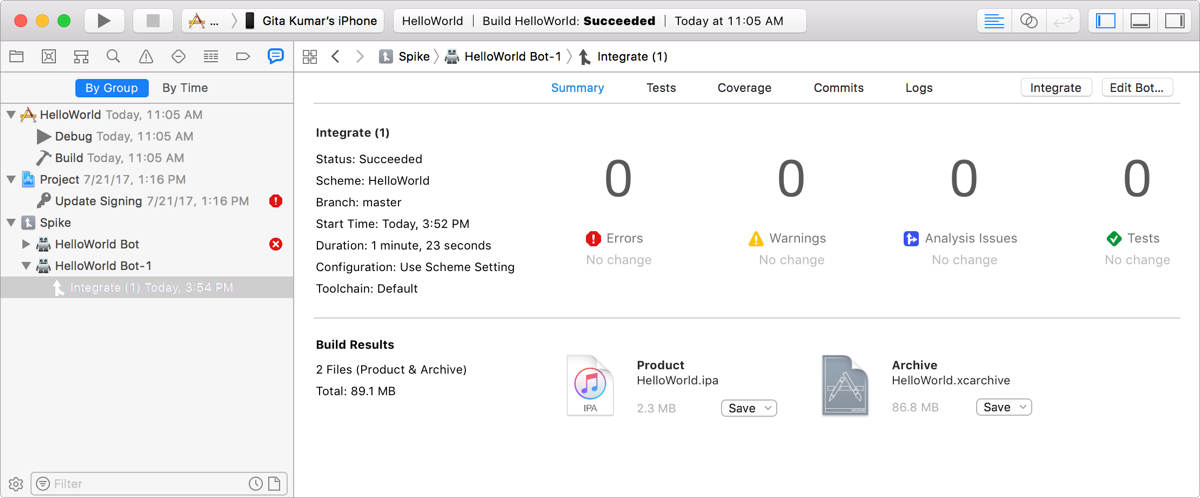The width and height of the screenshot is (1200, 498).
Task: Open the Find navigator magnifier icon
Action: [113, 57]
